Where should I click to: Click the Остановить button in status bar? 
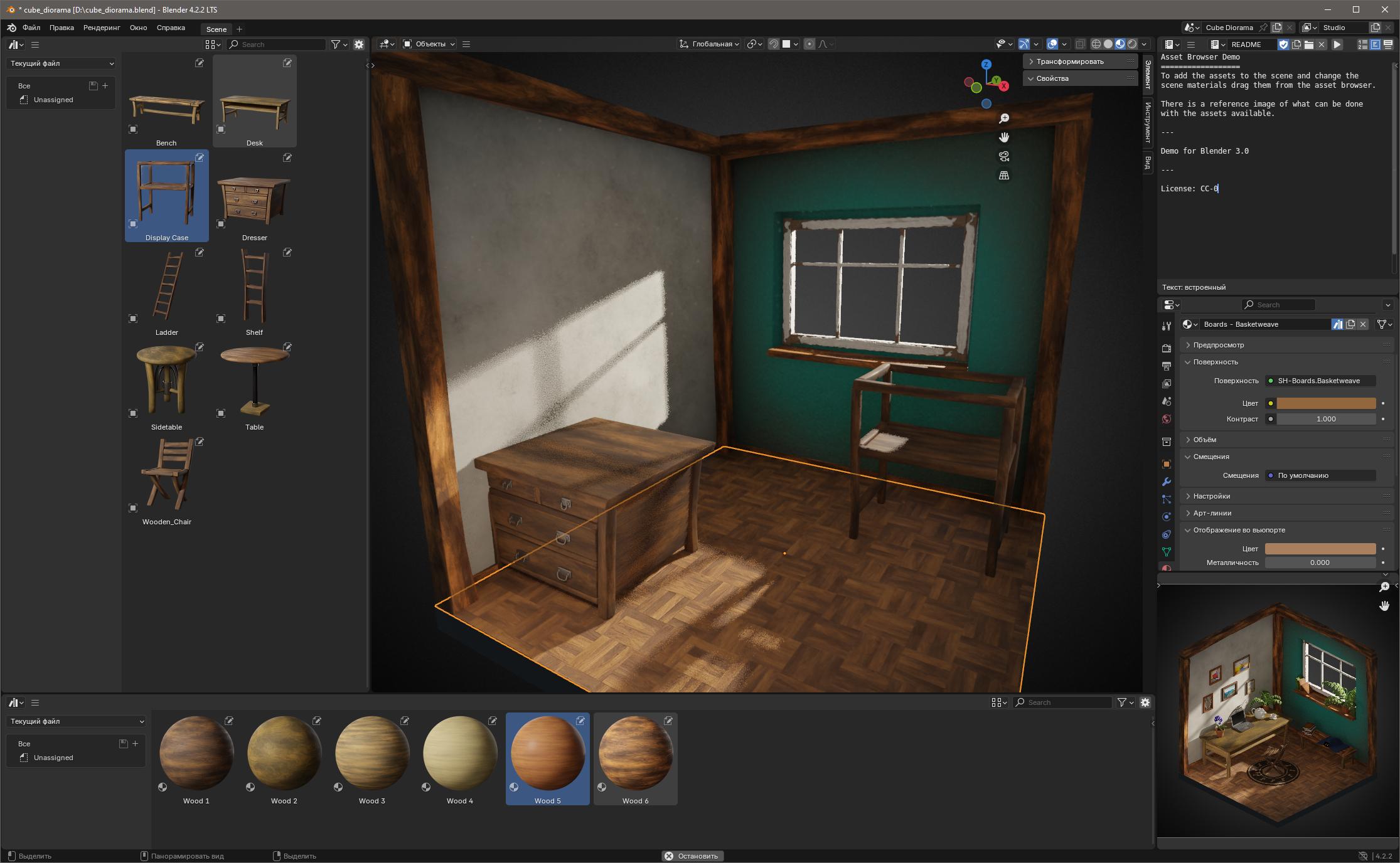(x=693, y=856)
